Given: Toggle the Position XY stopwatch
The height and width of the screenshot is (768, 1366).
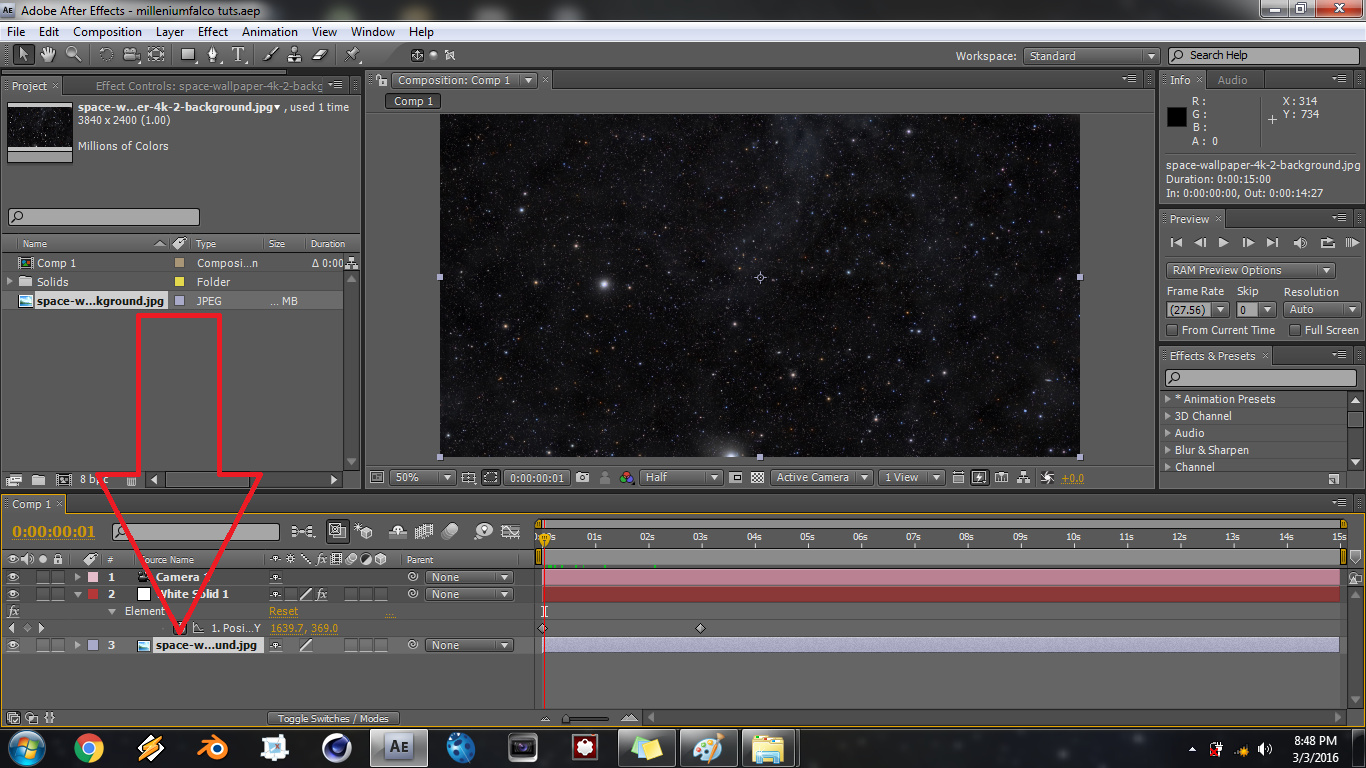Looking at the screenshot, I should coord(180,628).
